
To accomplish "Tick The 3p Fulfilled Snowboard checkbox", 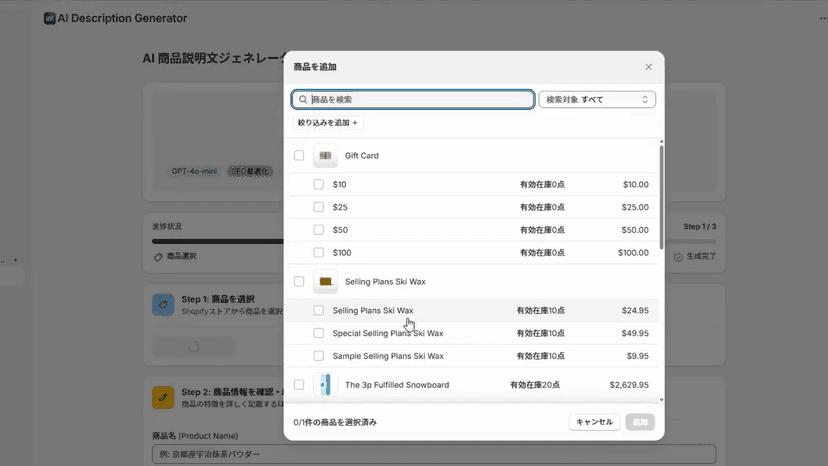I will click(299, 385).
